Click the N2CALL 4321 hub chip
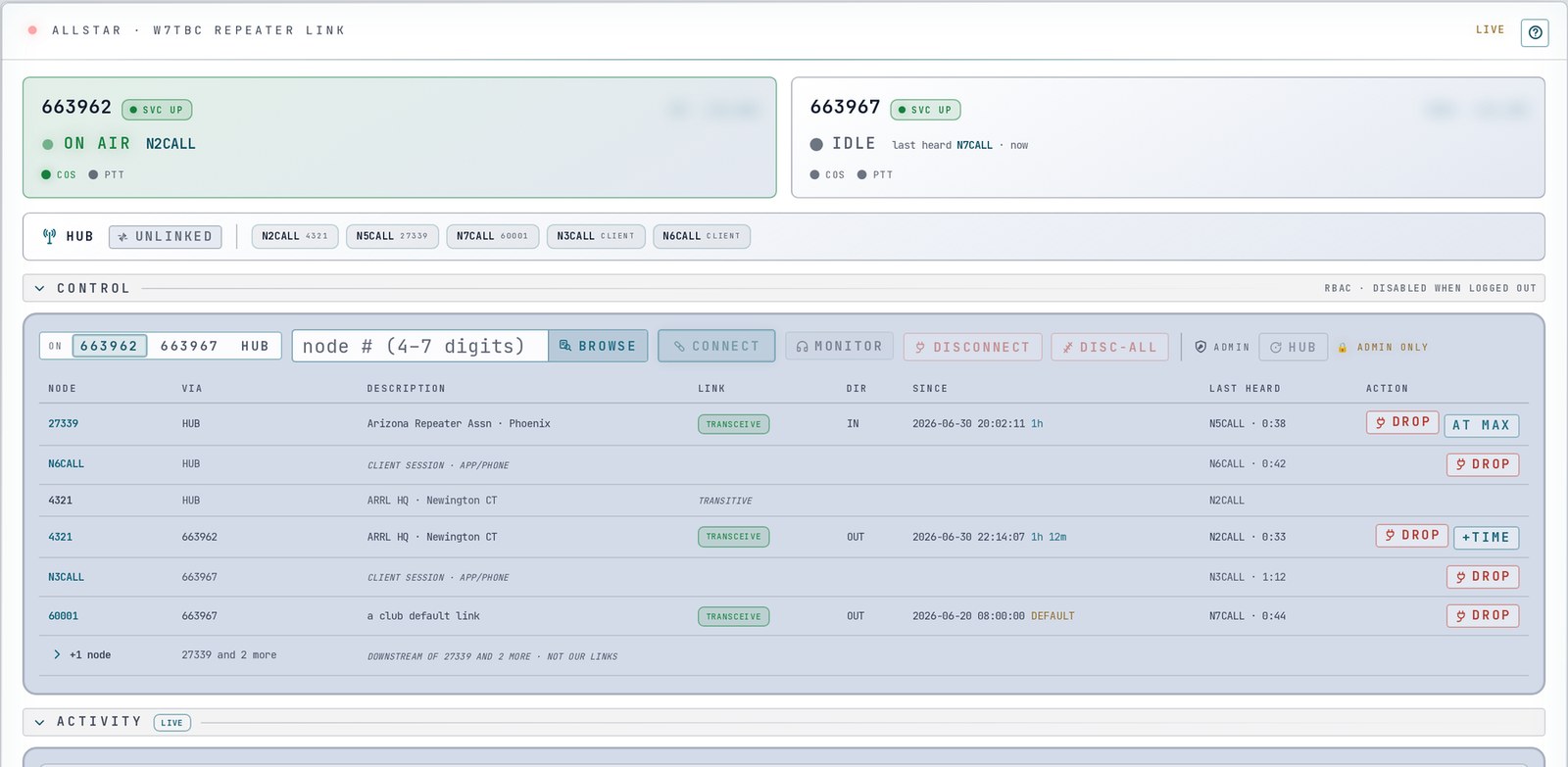Image resolution: width=1568 pixels, height=767 pixels. coord(295,236)
